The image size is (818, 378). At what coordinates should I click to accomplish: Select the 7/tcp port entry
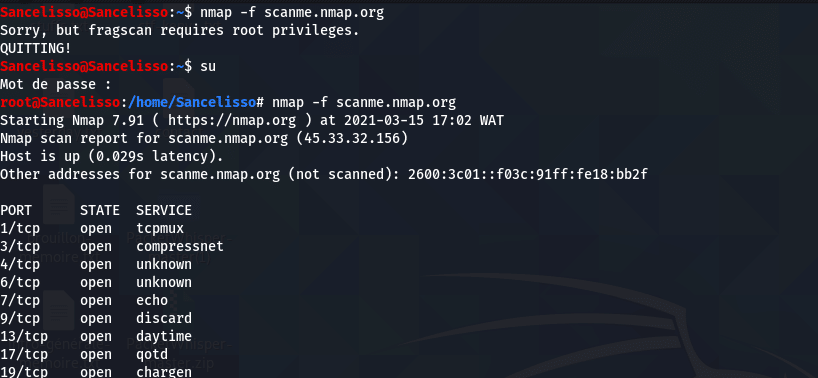(x=20, y=301)
